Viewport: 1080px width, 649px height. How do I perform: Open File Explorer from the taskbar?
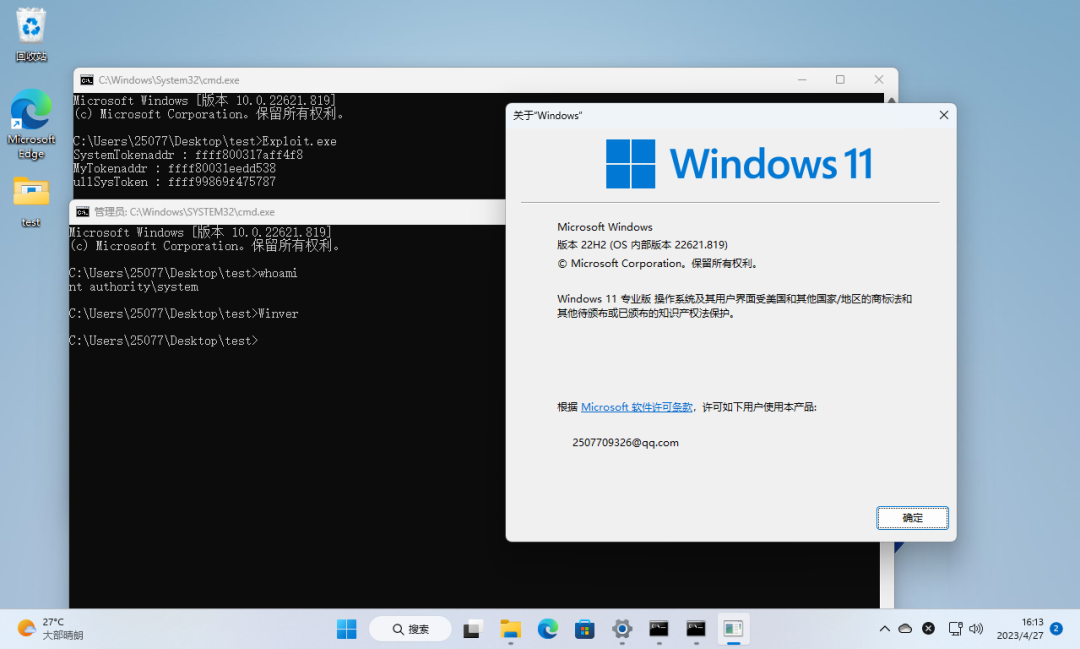tap(510, 628)
